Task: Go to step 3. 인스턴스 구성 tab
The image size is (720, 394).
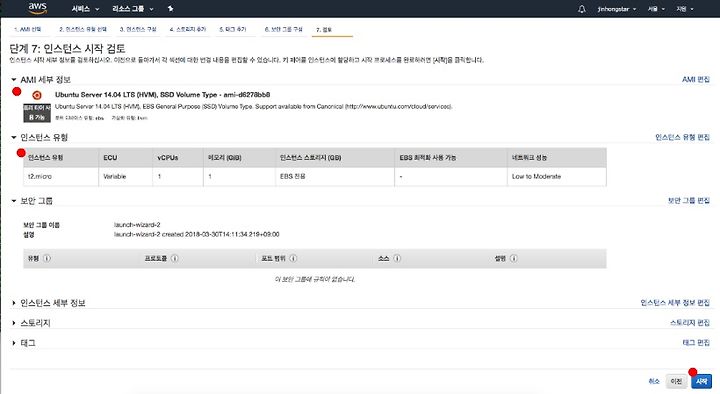Action: click(138, 29)
